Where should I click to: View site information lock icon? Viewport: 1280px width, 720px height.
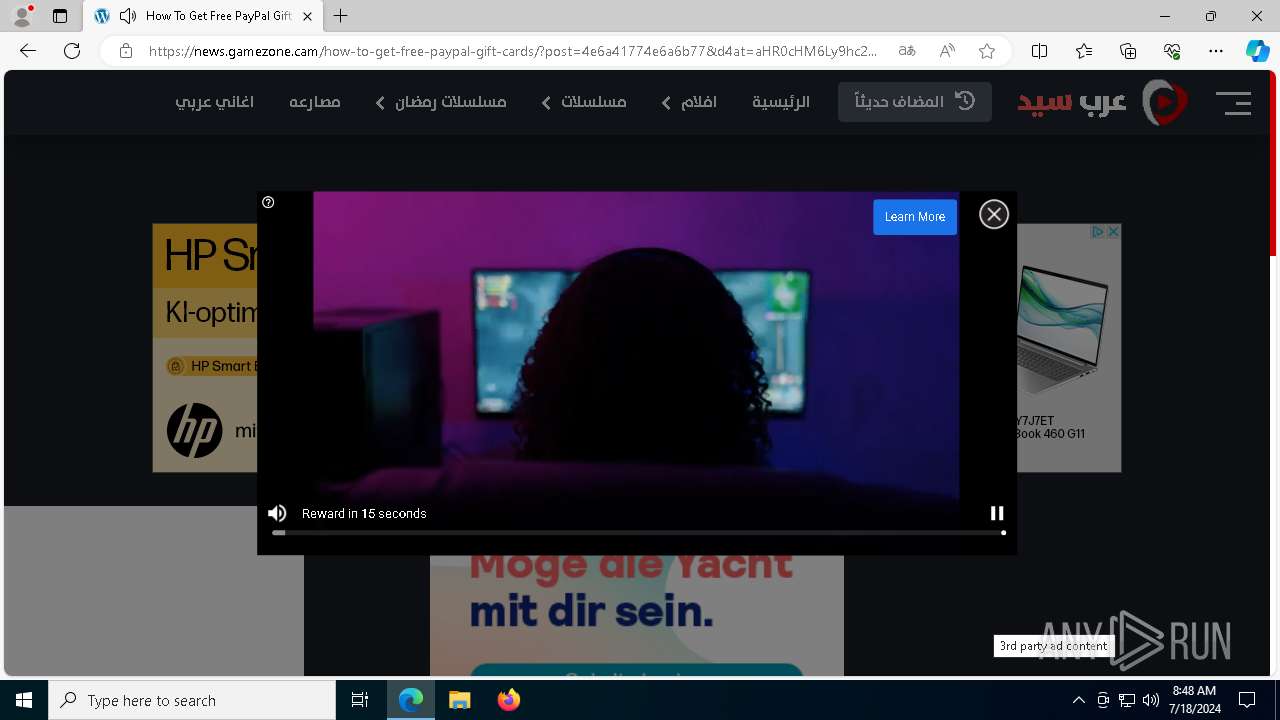pyautogui.click(x=125, y=51)
